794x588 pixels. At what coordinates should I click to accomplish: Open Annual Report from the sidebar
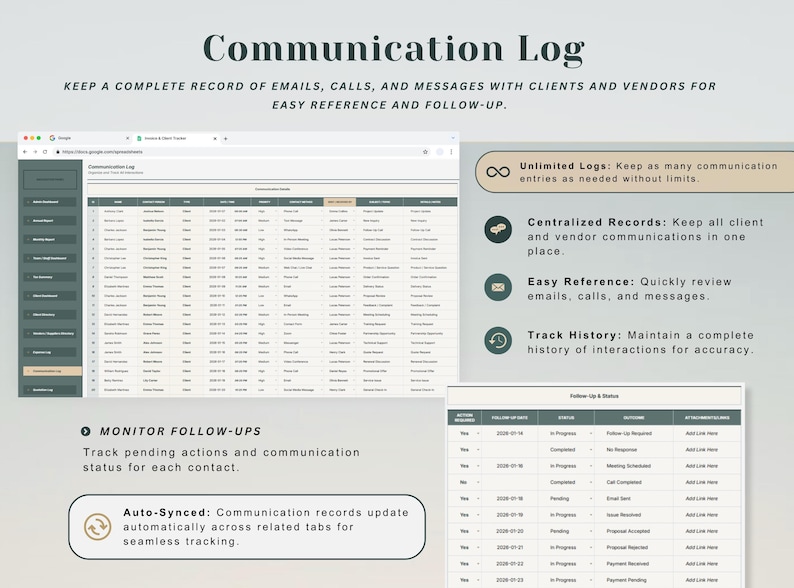[50, 220]
